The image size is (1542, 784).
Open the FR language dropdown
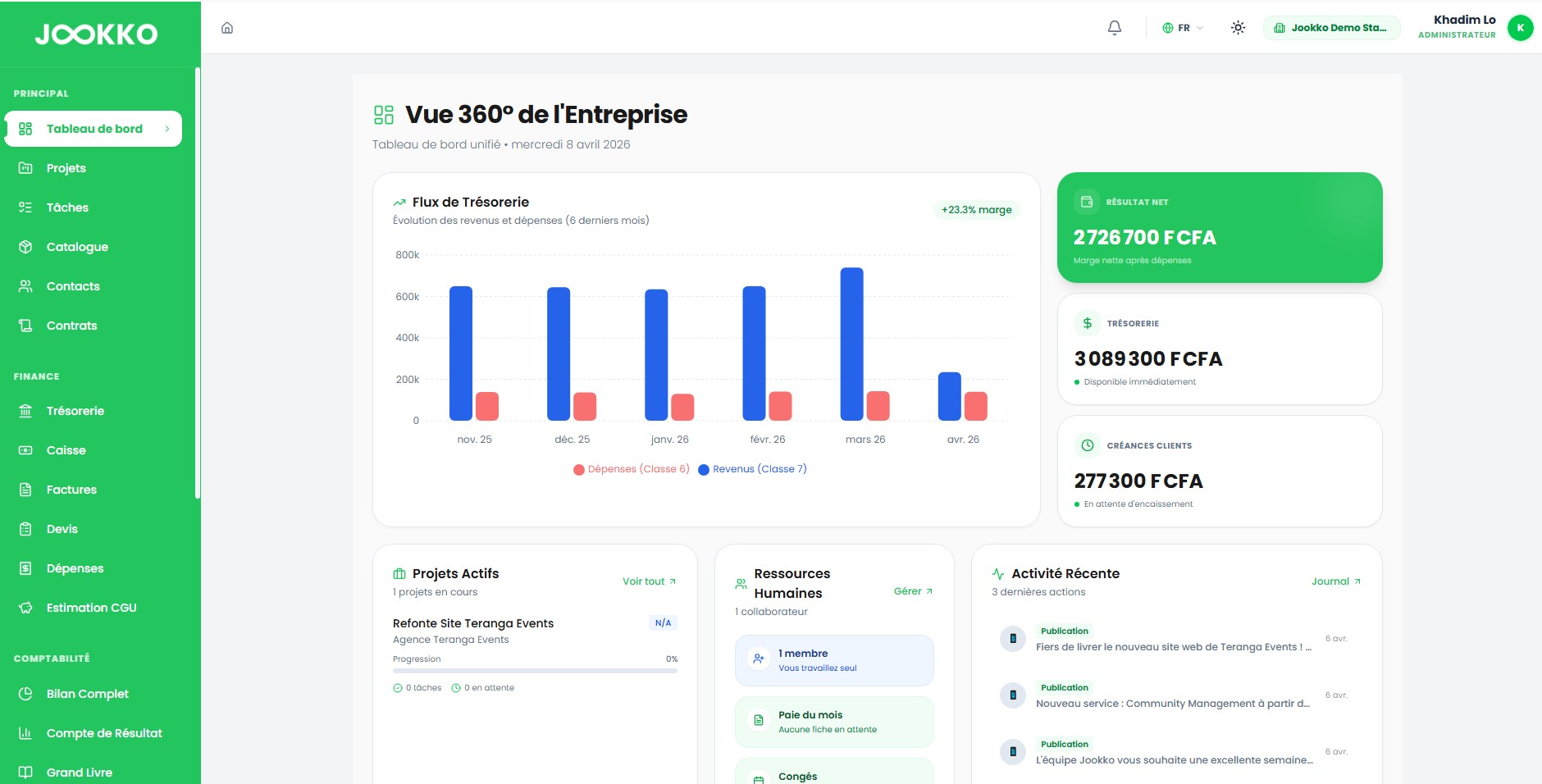[1181, 27]
